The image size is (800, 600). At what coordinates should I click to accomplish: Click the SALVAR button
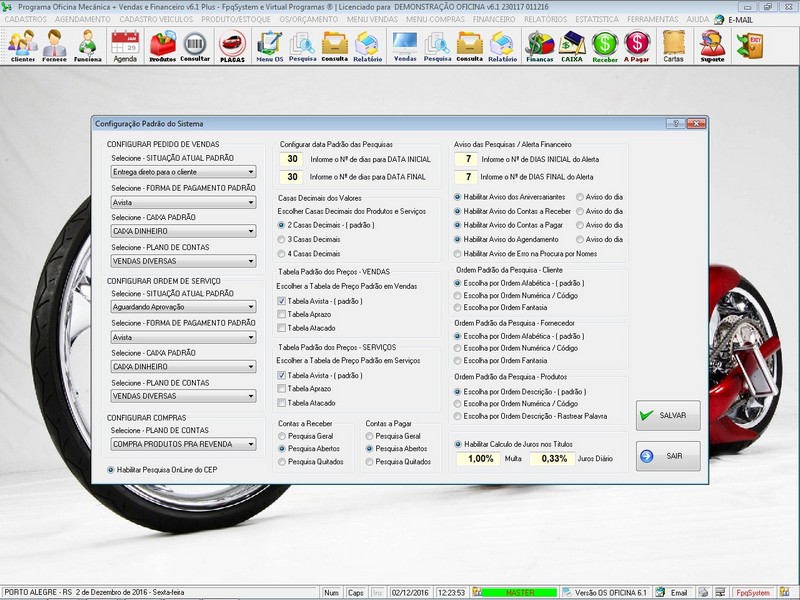[668, 415]
